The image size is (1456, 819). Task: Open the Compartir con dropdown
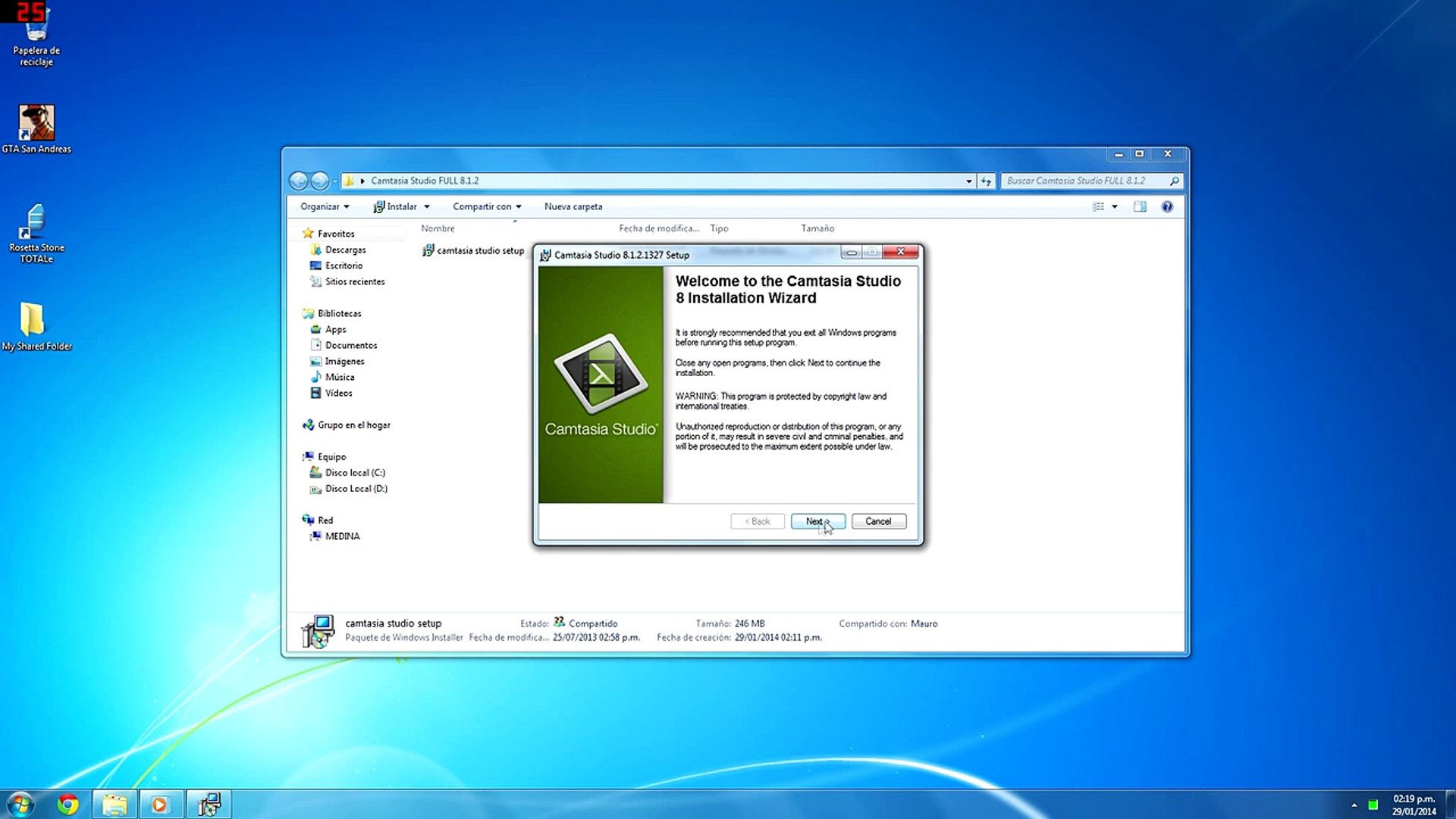point(487,206)
